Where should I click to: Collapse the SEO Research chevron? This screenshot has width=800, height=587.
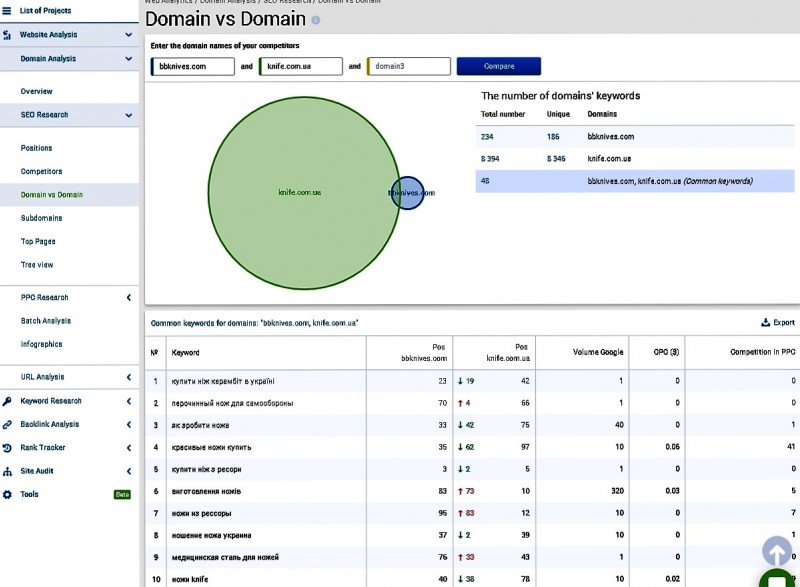point(129,115)
